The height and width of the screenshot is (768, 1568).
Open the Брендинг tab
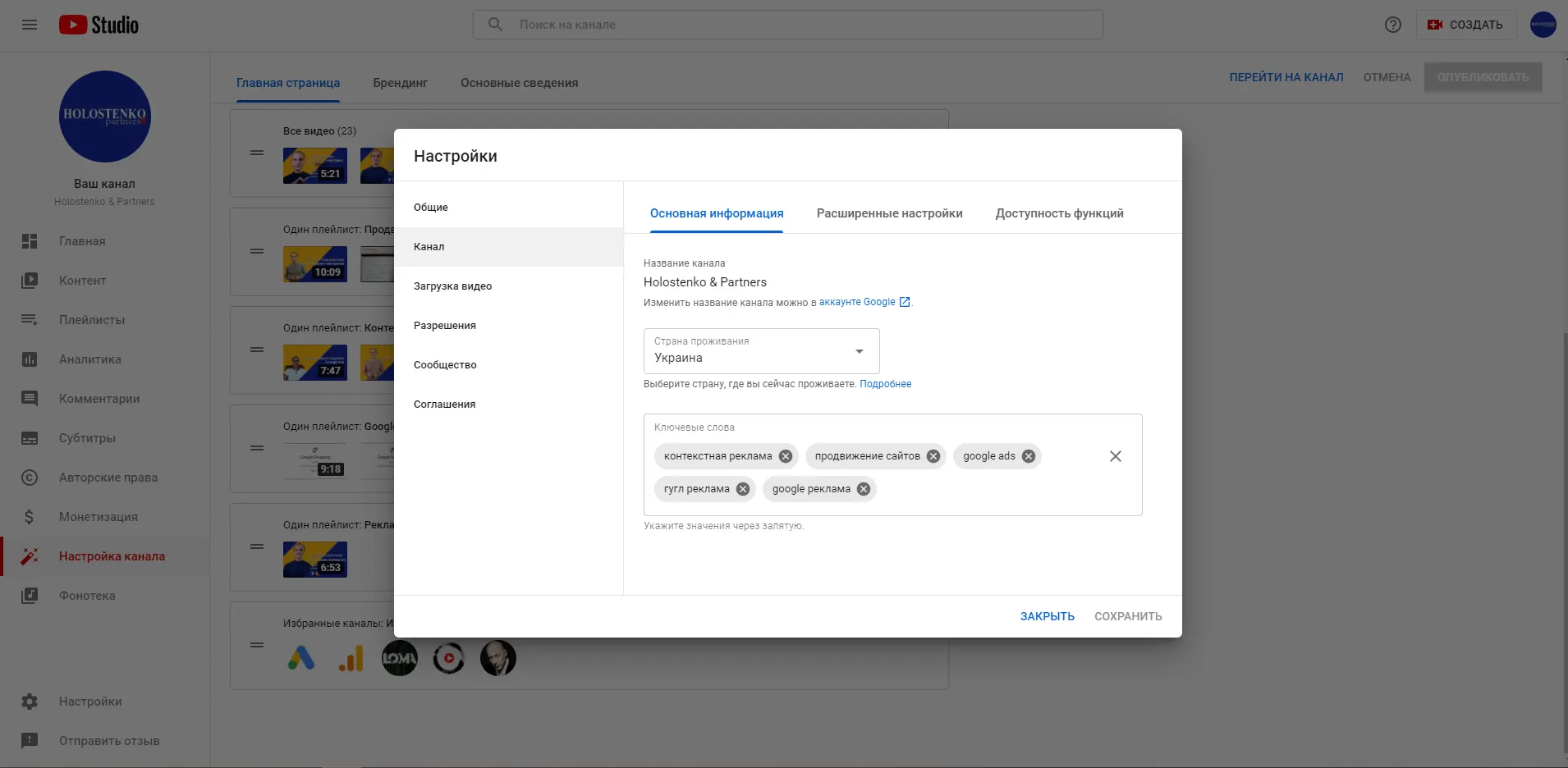pyautogui.click(x=400, y=83)
